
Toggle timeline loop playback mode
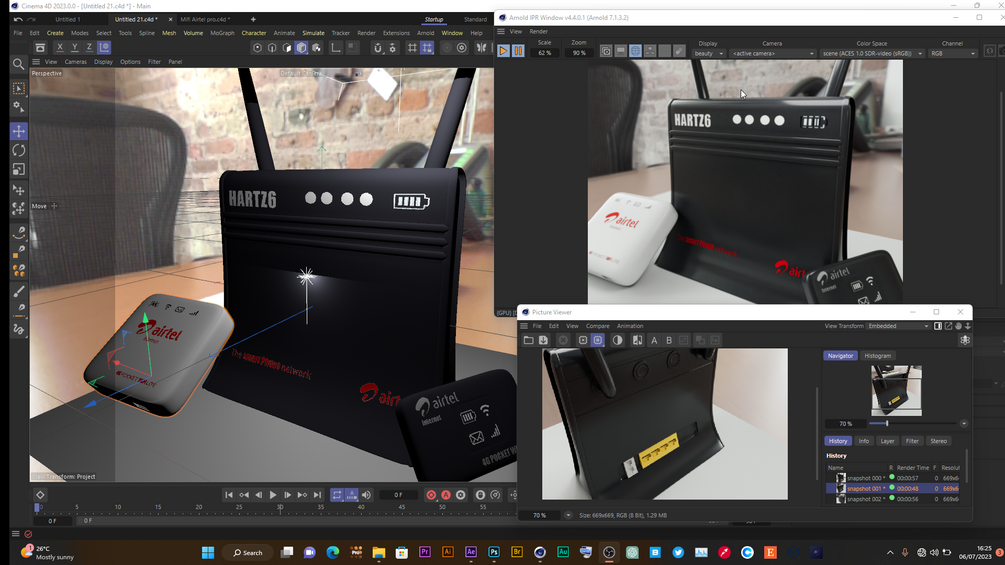tap(337, 495)
